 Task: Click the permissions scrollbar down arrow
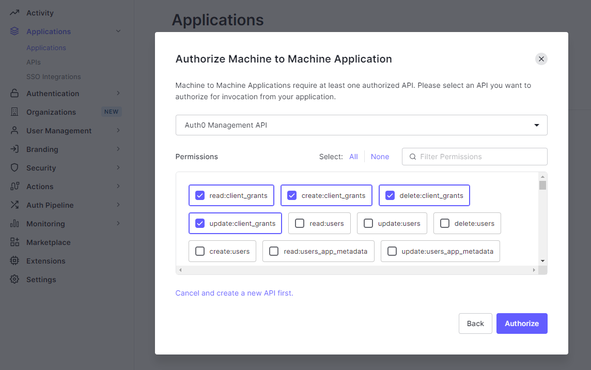click(x=542, y=261)
